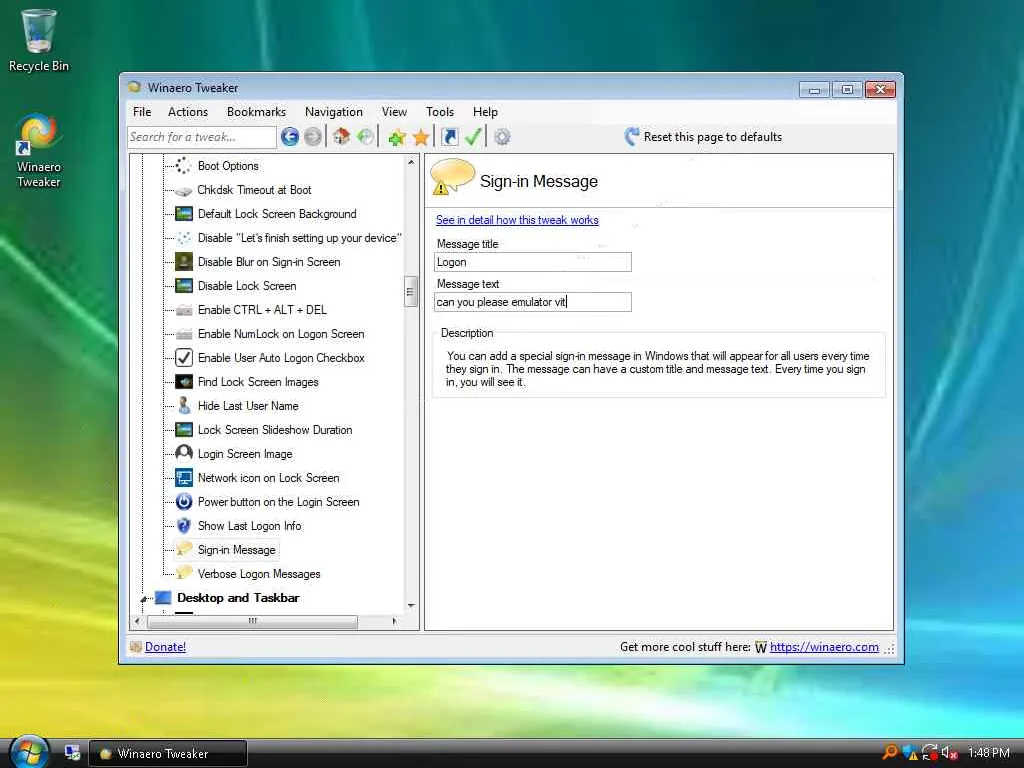Click the Power button on Login Screen icon

(184, 502)
